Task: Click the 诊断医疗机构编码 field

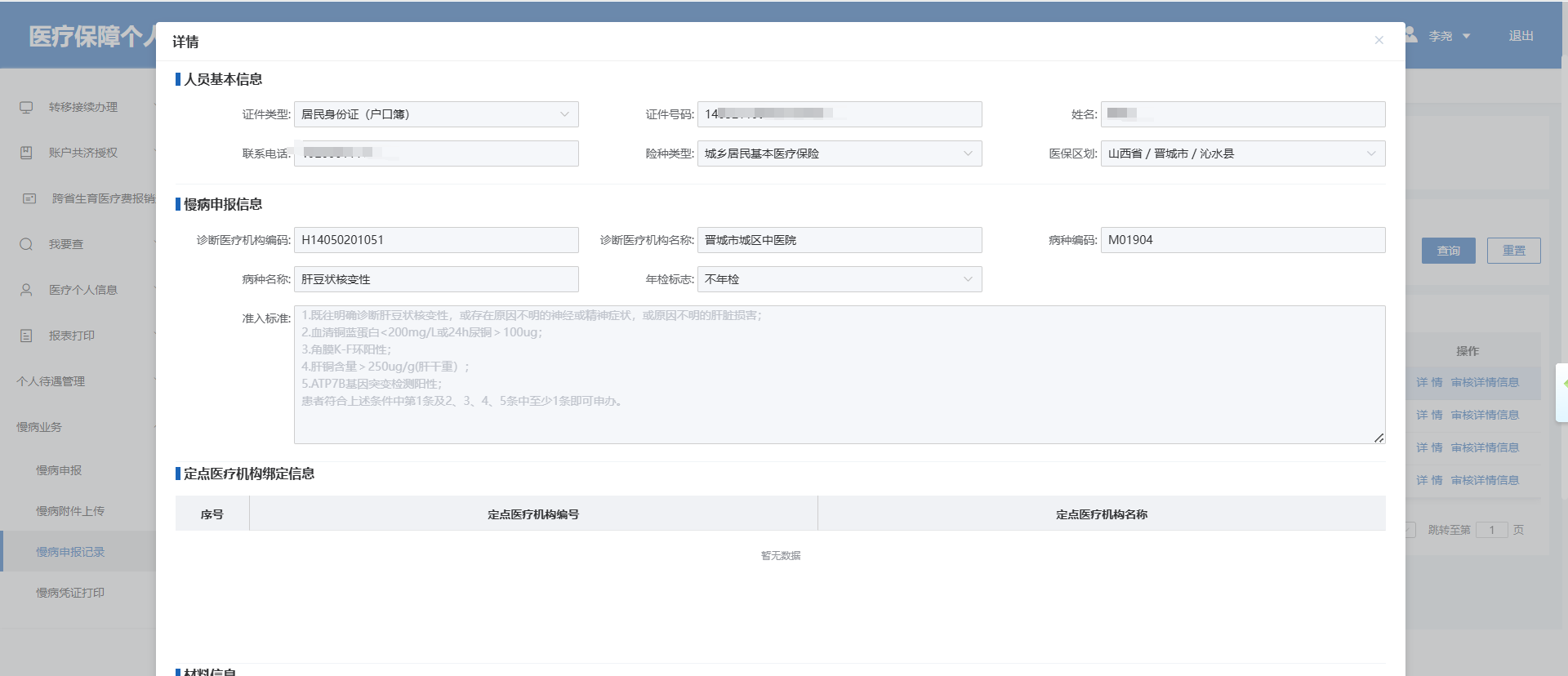Action: [x=436, y=240]
